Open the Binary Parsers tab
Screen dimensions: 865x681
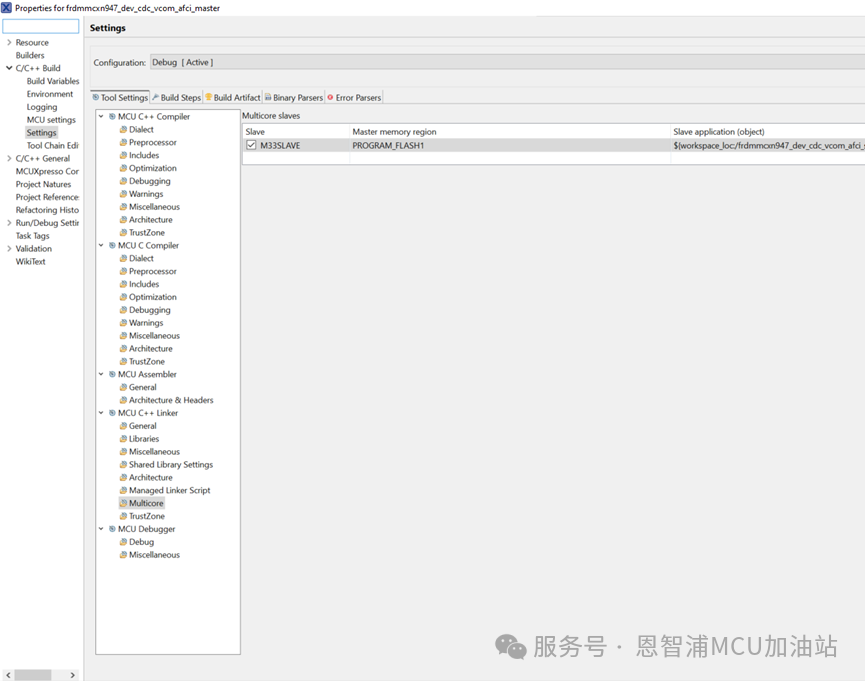[x=294, y=98]
